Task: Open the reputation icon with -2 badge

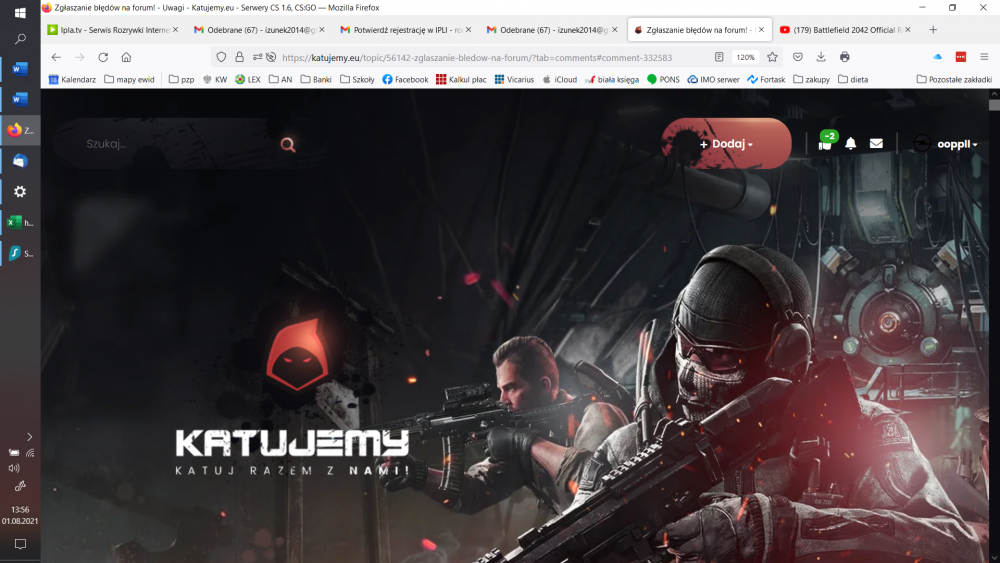Action: click(827, 140)
